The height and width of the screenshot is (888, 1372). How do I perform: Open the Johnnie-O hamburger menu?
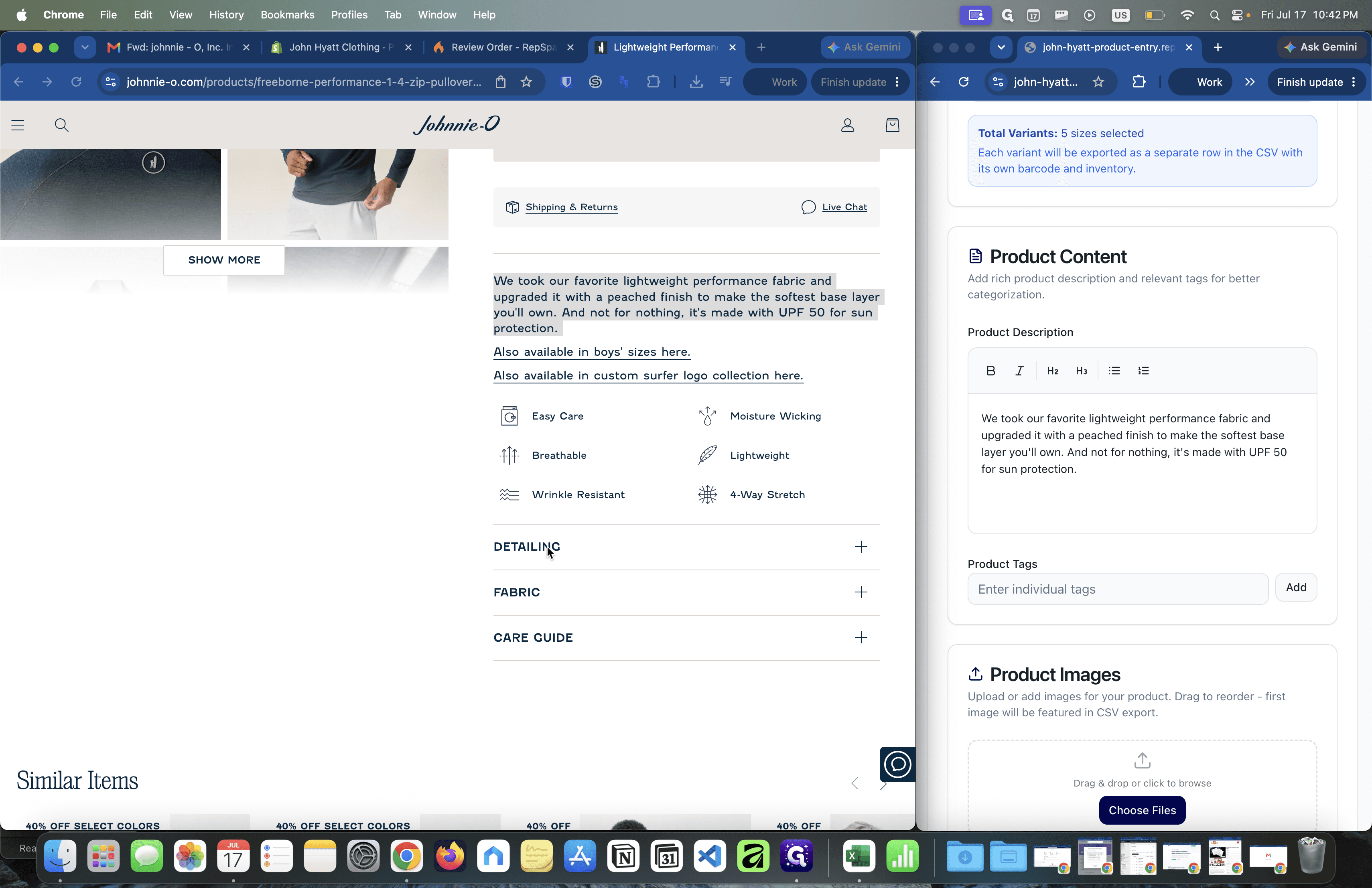pyautogui.click(x=18, y=125)
